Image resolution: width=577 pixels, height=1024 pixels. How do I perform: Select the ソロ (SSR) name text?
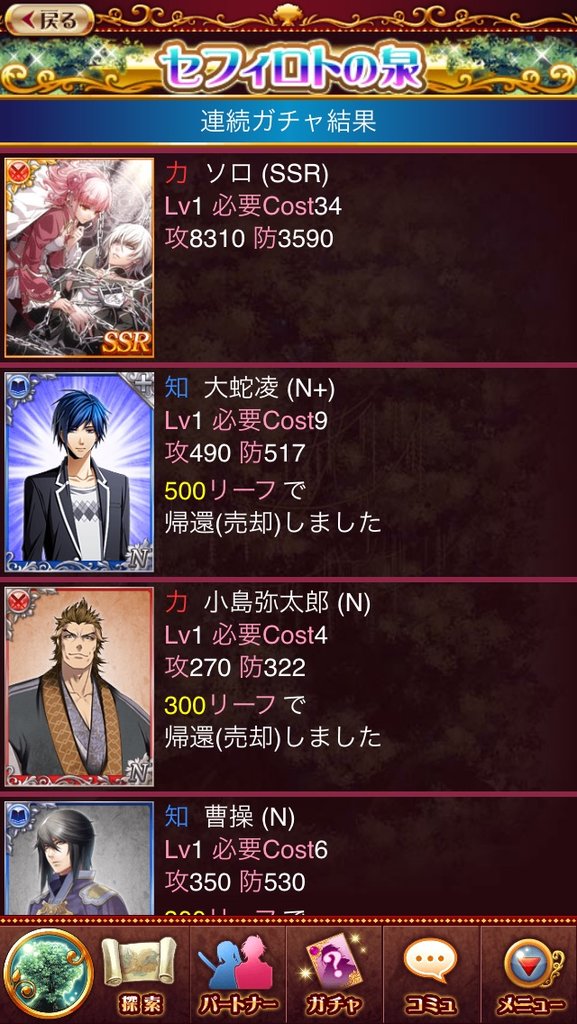coord(266,174)
